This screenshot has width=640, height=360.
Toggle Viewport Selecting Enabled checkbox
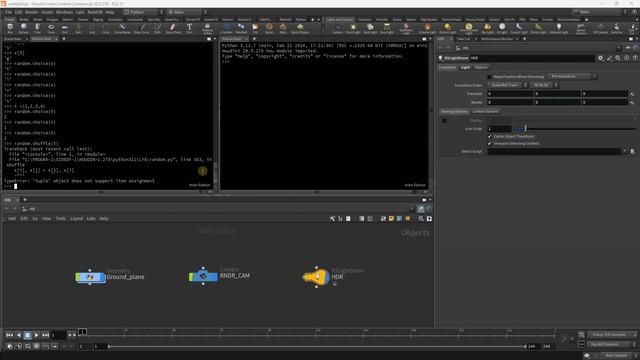(x=489, y=144)
